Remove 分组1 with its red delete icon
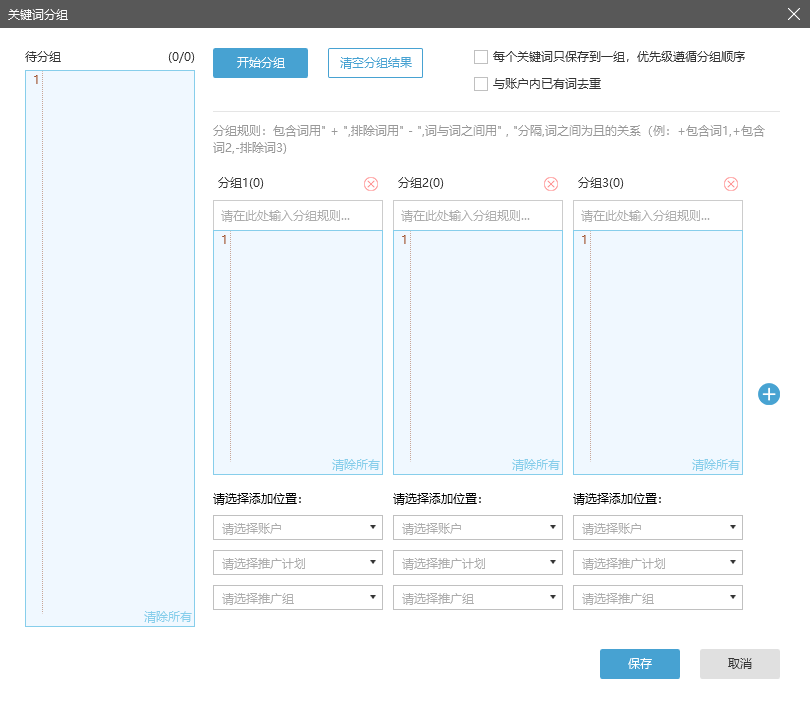The height and width of the screenshot is (715, 810). coord(371,184)
